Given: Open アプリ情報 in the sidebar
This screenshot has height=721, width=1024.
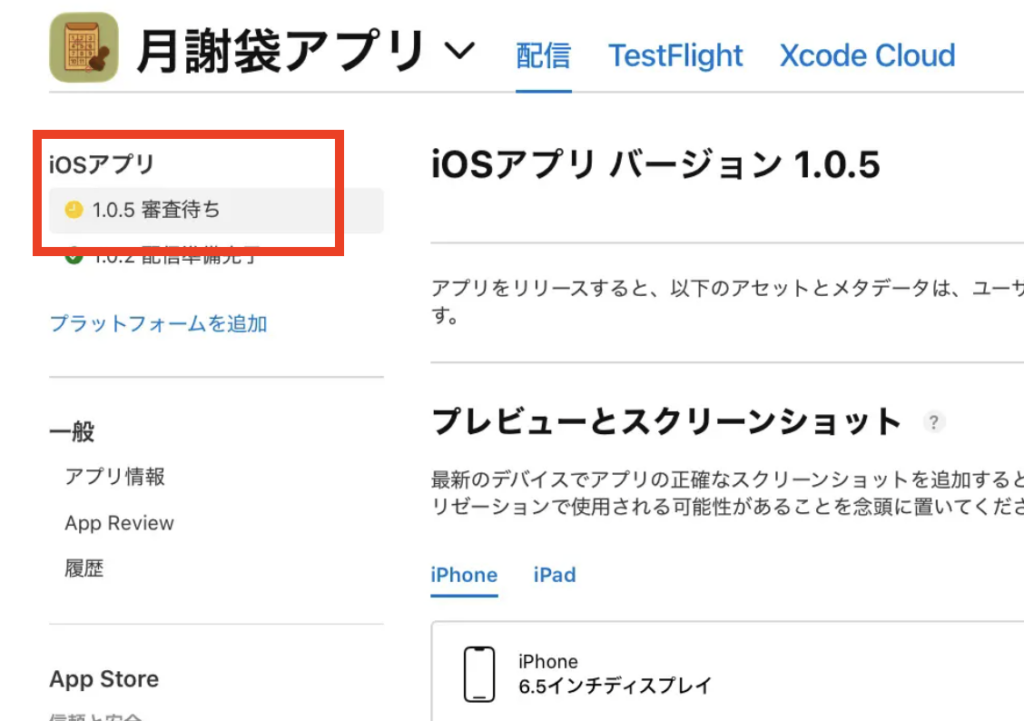Looking at the screenshot, I should tap(115, 476).
